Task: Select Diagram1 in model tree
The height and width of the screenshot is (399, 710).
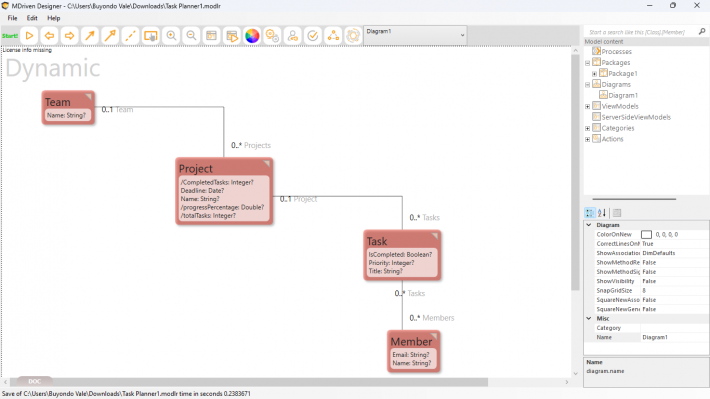Action: pos(623,96)
